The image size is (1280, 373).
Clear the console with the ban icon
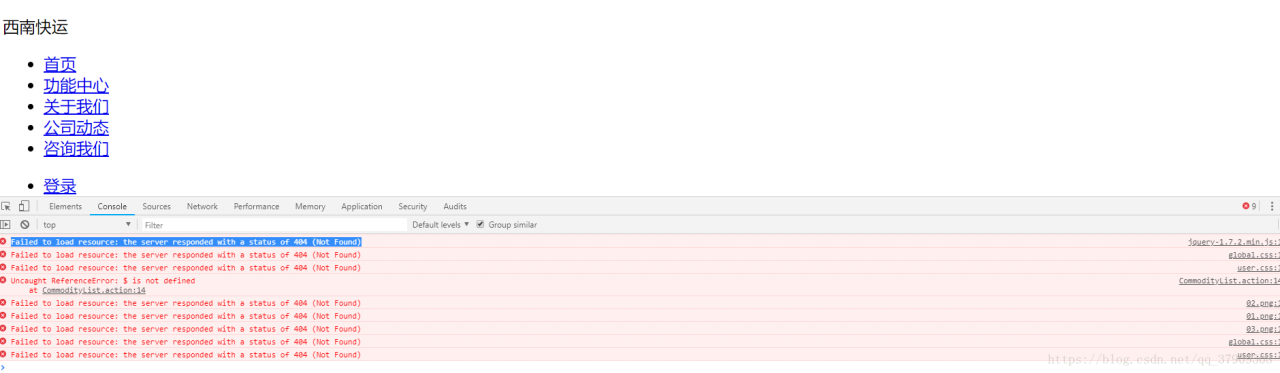[x=25, y=225]
